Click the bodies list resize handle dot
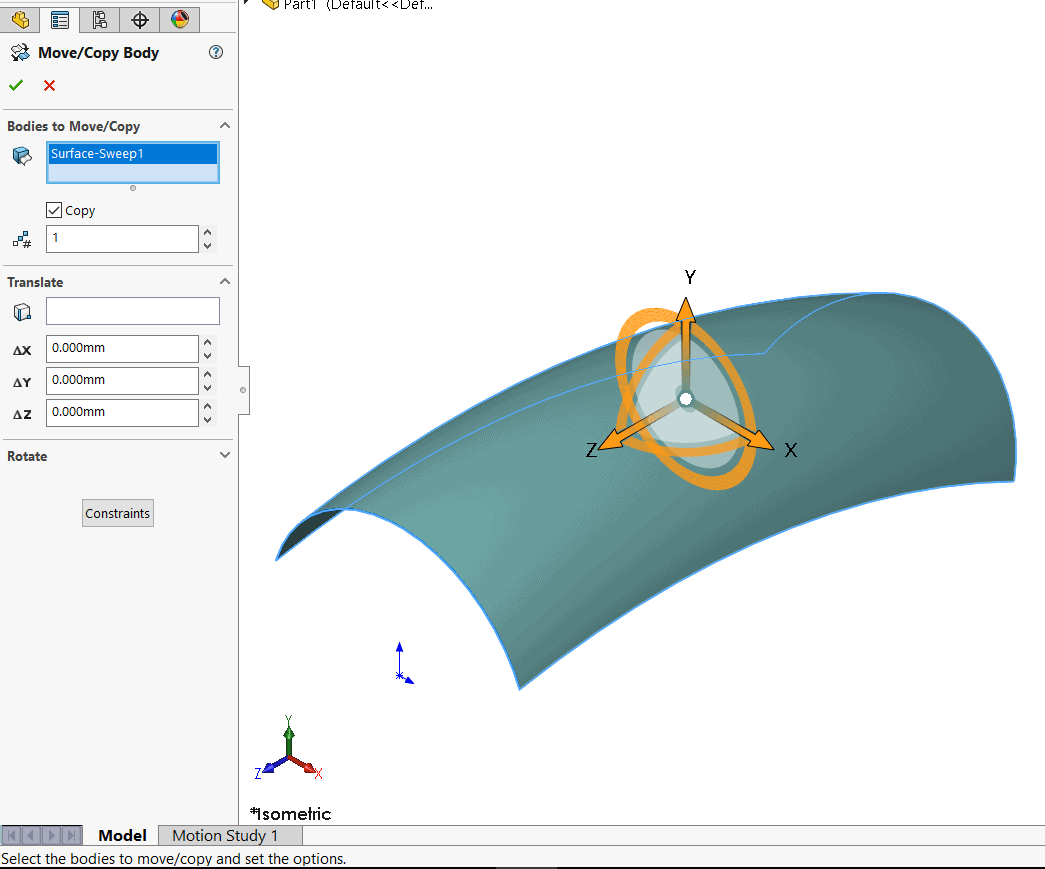This screenshot has height=869, width=1045. tap(133, 188)
